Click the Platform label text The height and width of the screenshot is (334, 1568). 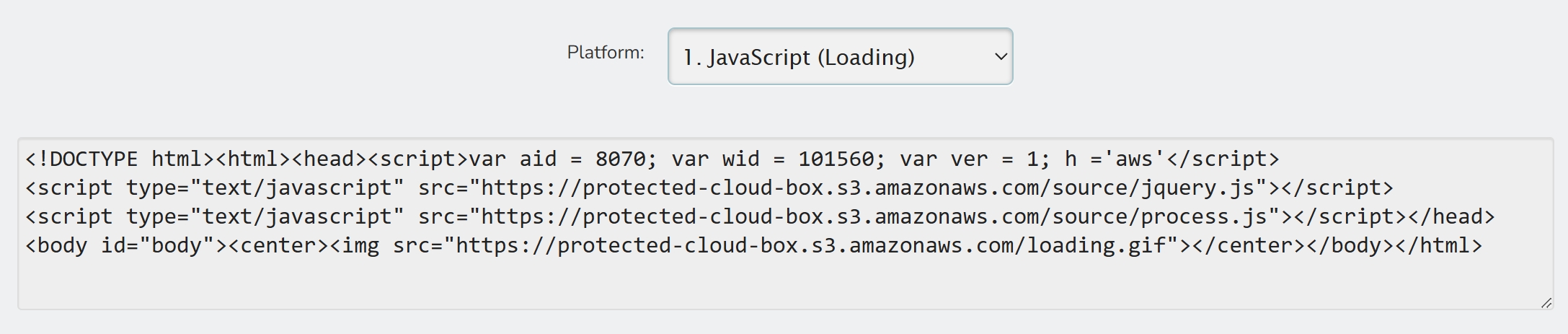(x=606, y=53)
